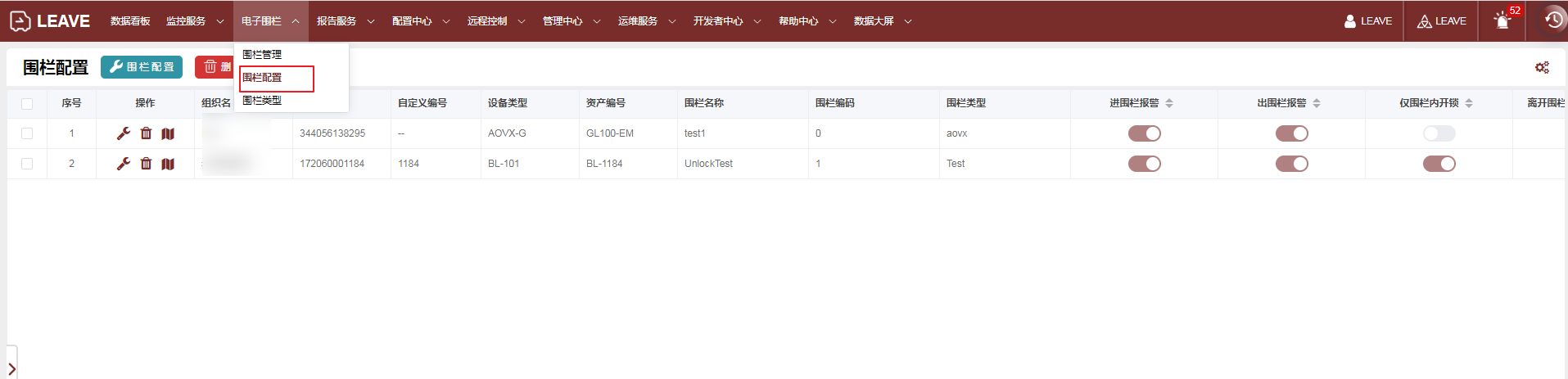Expand the 报告服务 dropdown menu
This screenshot has width=1568, height=379.
click(x=345, y=21)
